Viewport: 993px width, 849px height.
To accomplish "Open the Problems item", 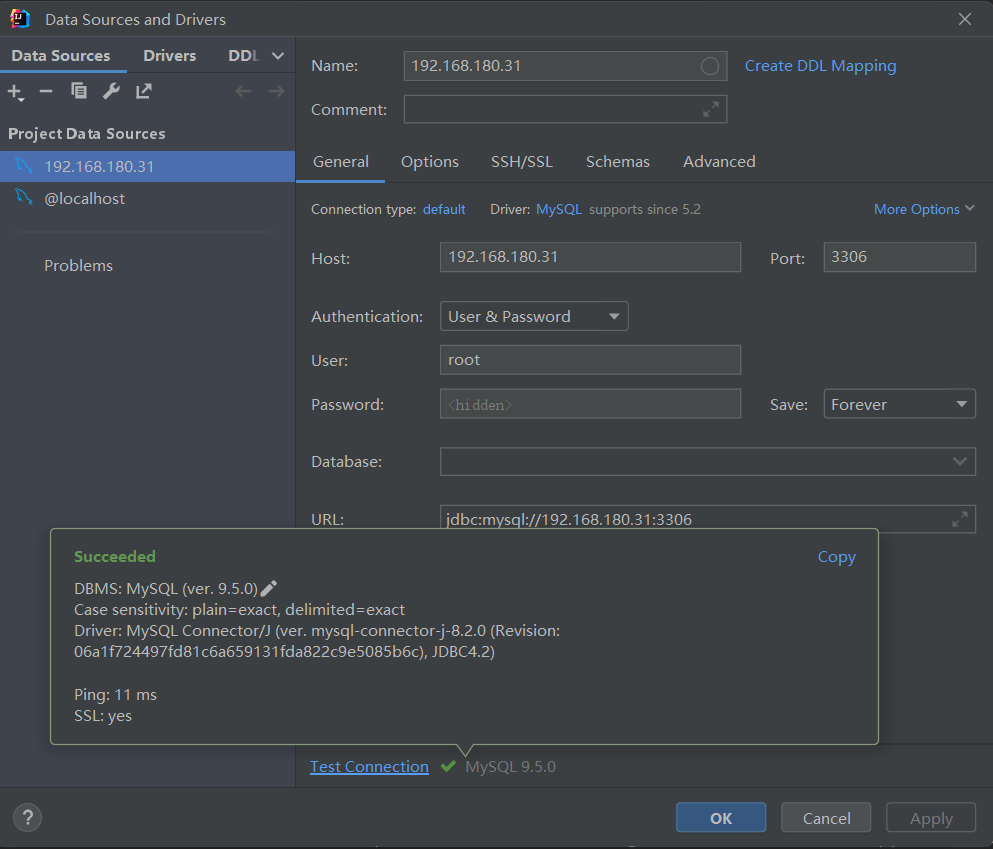I will tap(79, 265).
